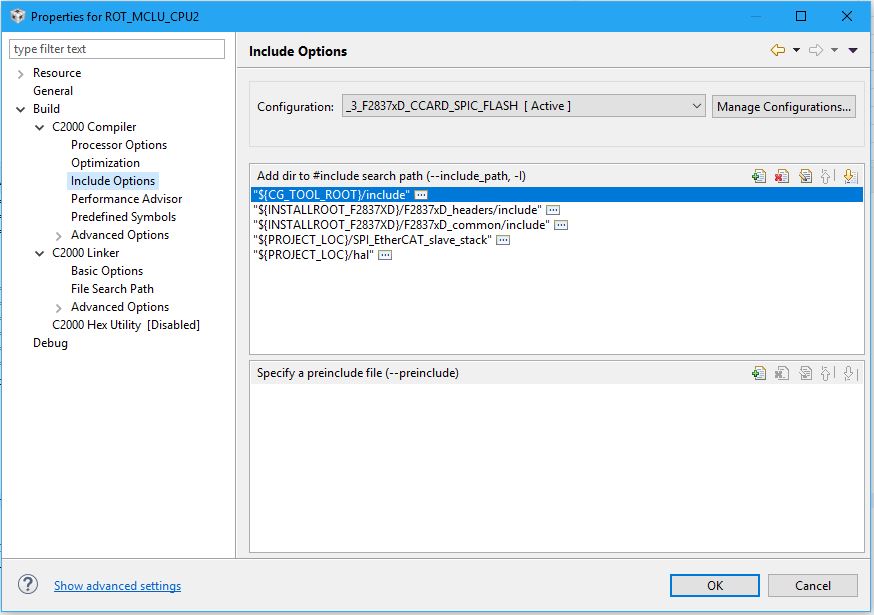Click the back navigation arrow icon

coord(777,50)
